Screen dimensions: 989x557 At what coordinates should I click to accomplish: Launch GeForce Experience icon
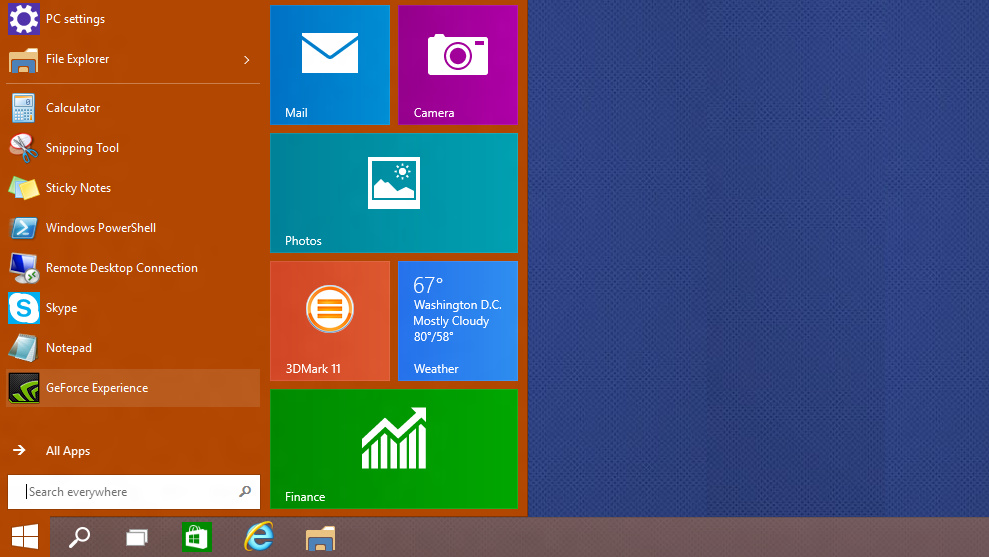[x=24, y=388]
